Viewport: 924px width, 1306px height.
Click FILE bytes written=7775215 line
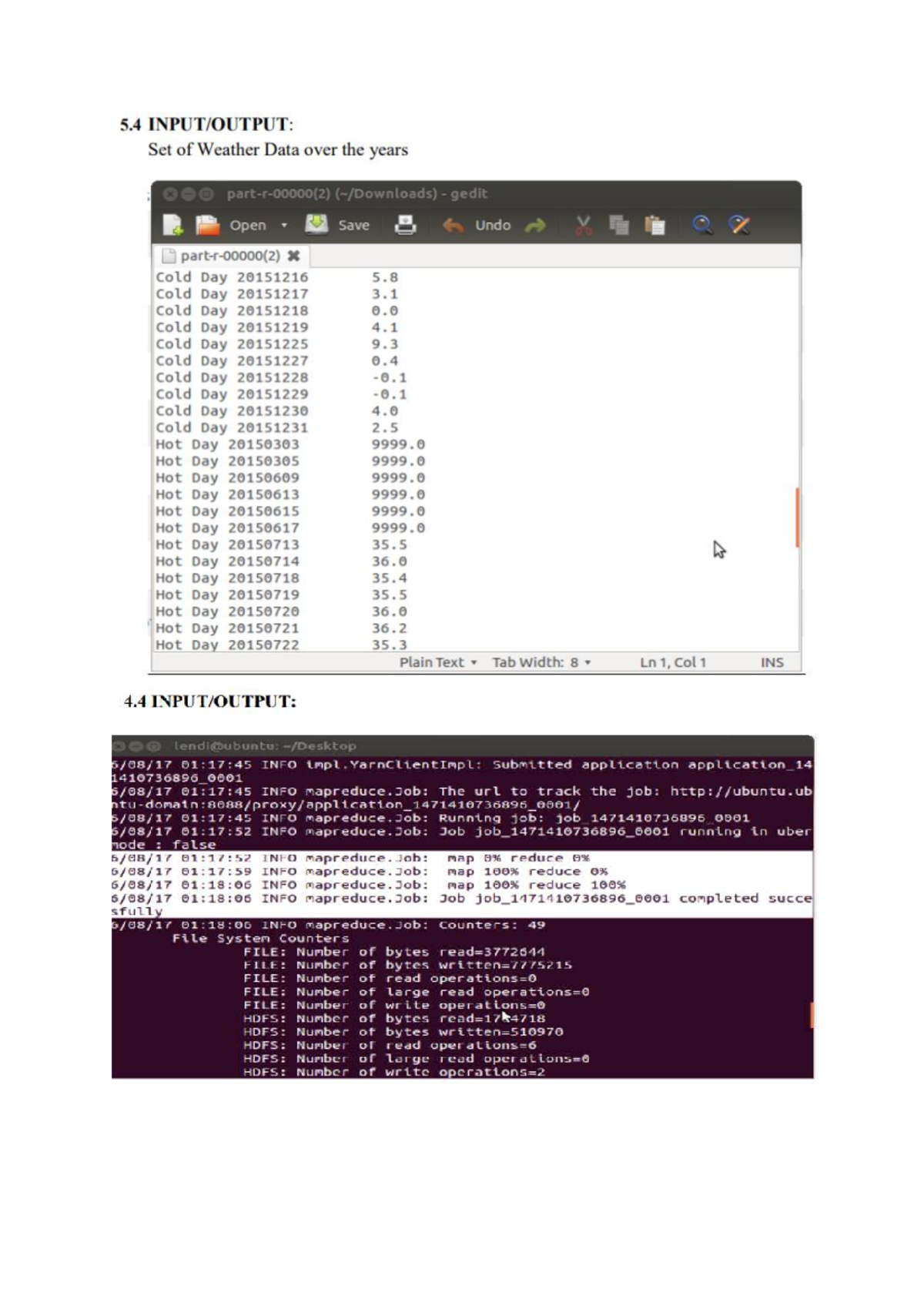coord(408,965)
